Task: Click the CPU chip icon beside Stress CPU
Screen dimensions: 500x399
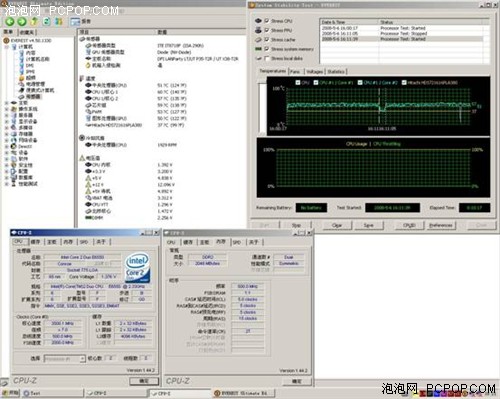Action: (x=258, y=21)
